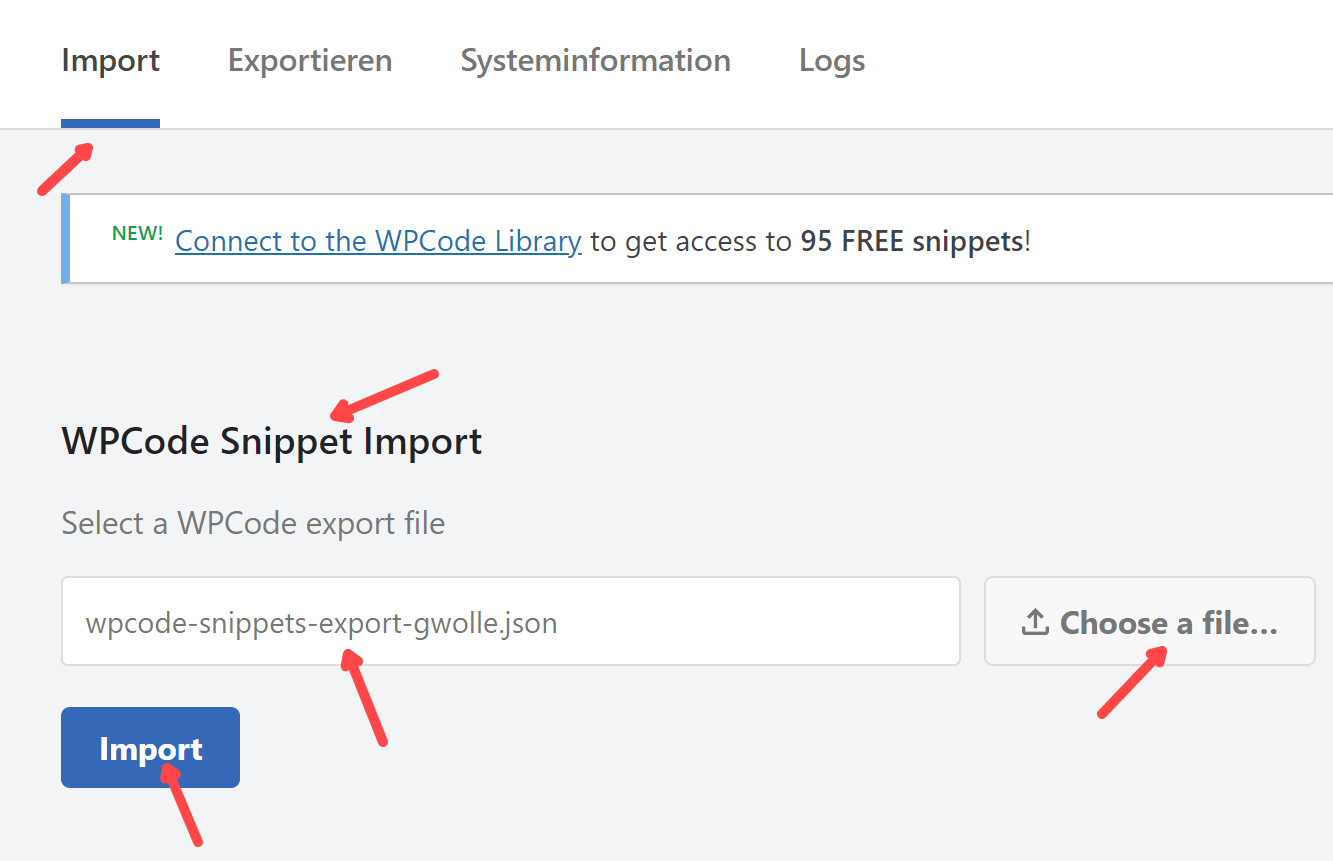This screenshot has height=861, width=1333.
Task: Click the blue underline beneath the Import tab
Action: [110, 124]
